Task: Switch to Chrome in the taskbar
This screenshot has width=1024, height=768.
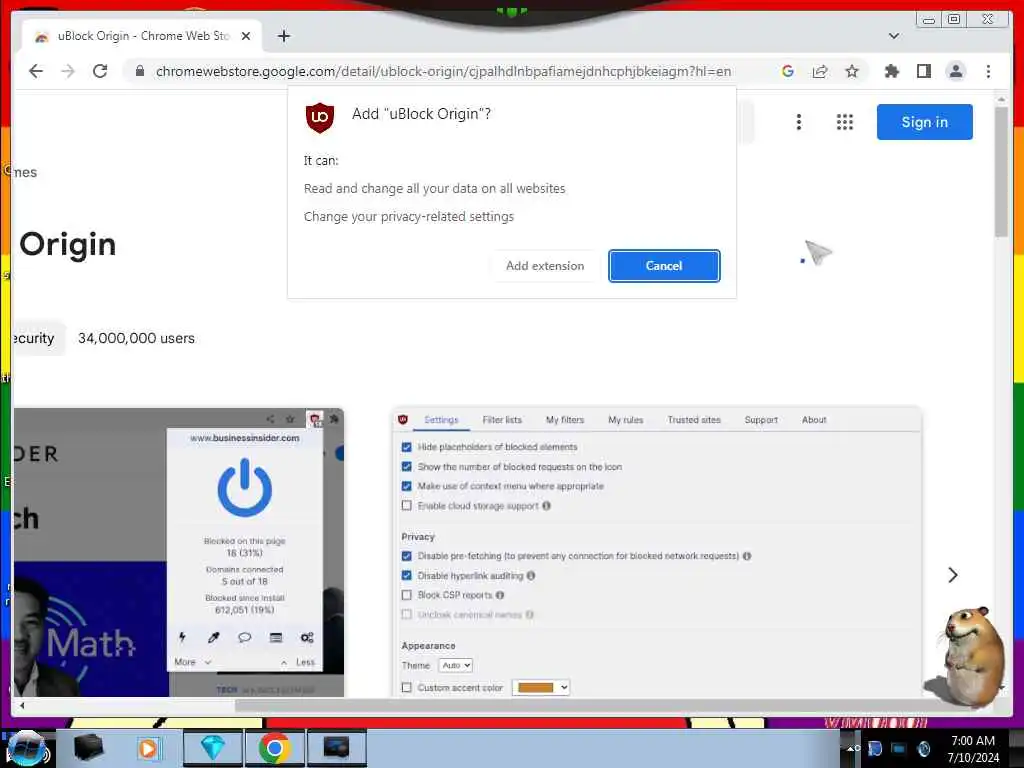Action: [274, 748]
